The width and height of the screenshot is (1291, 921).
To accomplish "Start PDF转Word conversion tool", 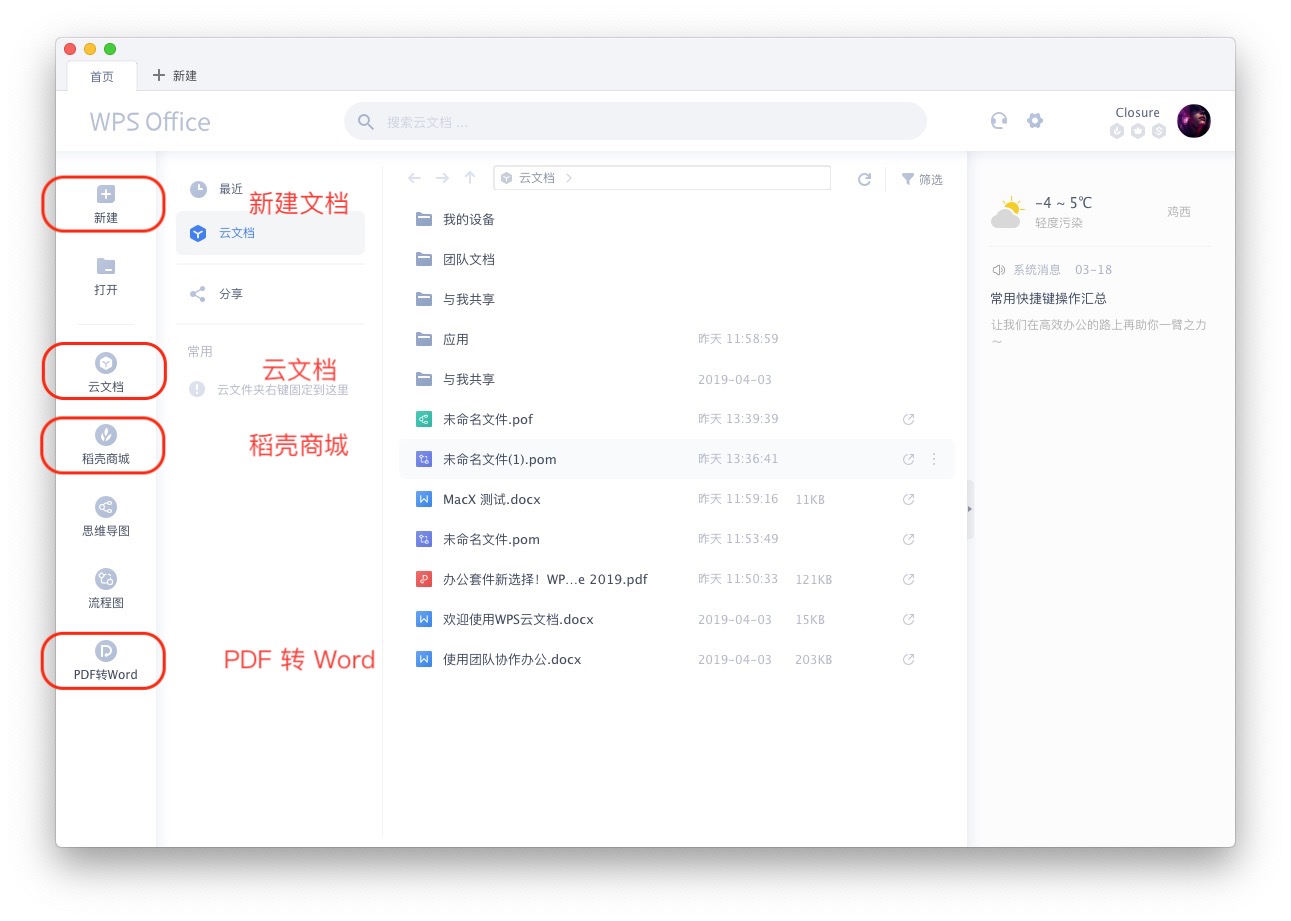I will pyautogui.click(x=104, y=660).
